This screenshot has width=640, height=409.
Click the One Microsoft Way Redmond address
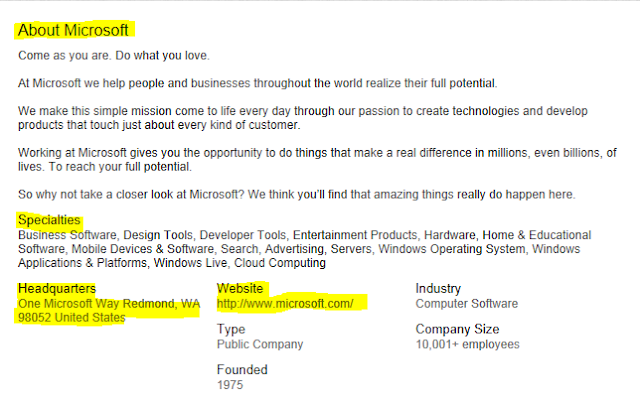coord(109,311)
